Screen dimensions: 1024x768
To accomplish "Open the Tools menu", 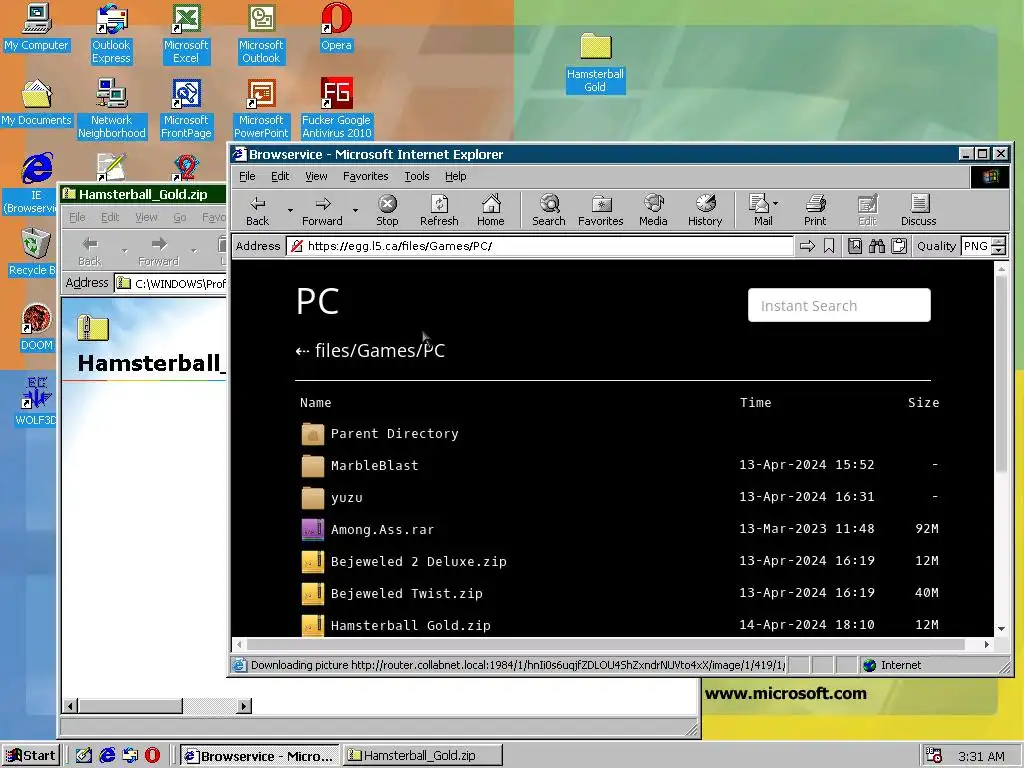I will click(x=417, y=176).
